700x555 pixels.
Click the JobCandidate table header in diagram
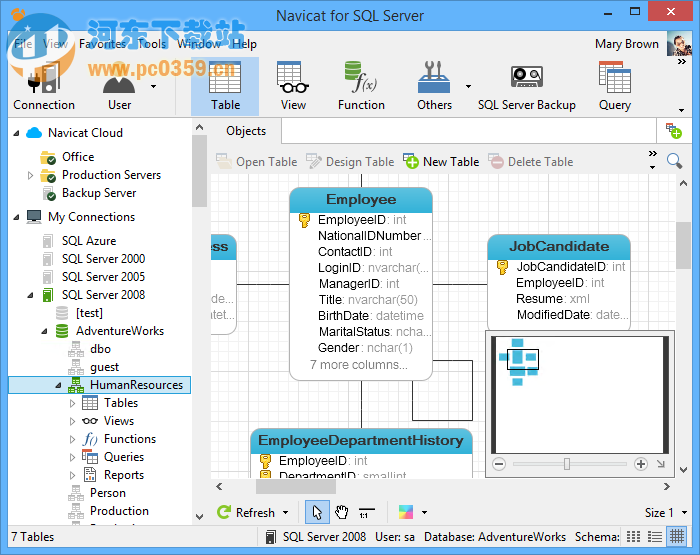(559, 246)
